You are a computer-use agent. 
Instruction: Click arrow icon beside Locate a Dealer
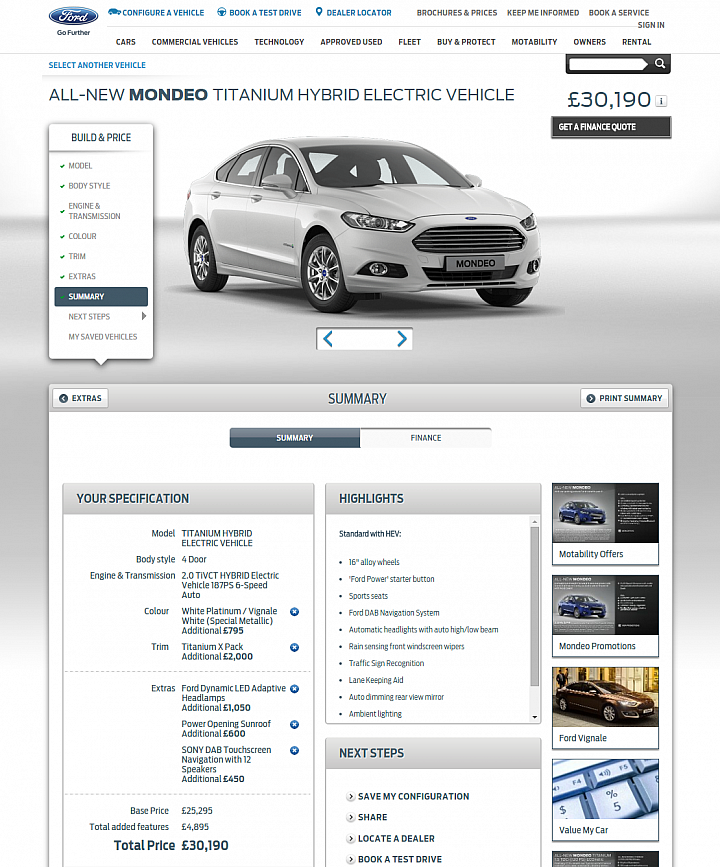(x=351, y=838)
